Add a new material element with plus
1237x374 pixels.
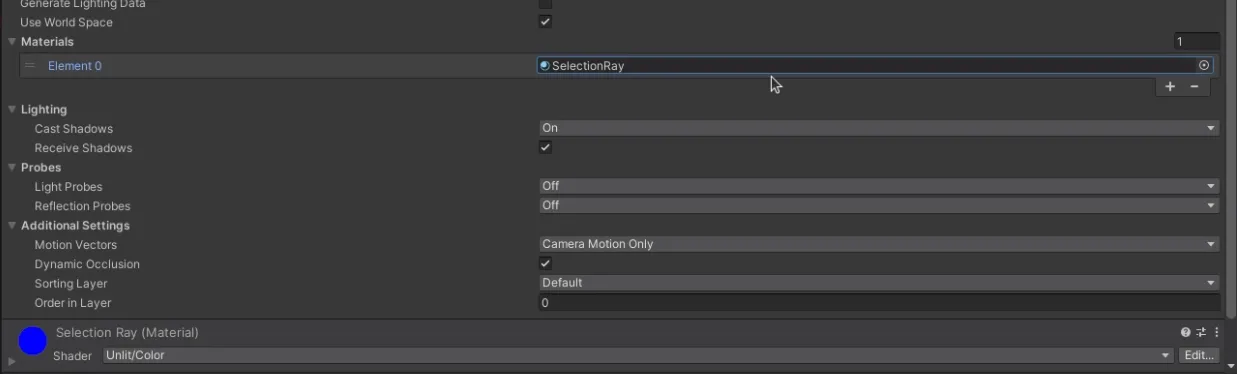click(x=1170, y=87)
